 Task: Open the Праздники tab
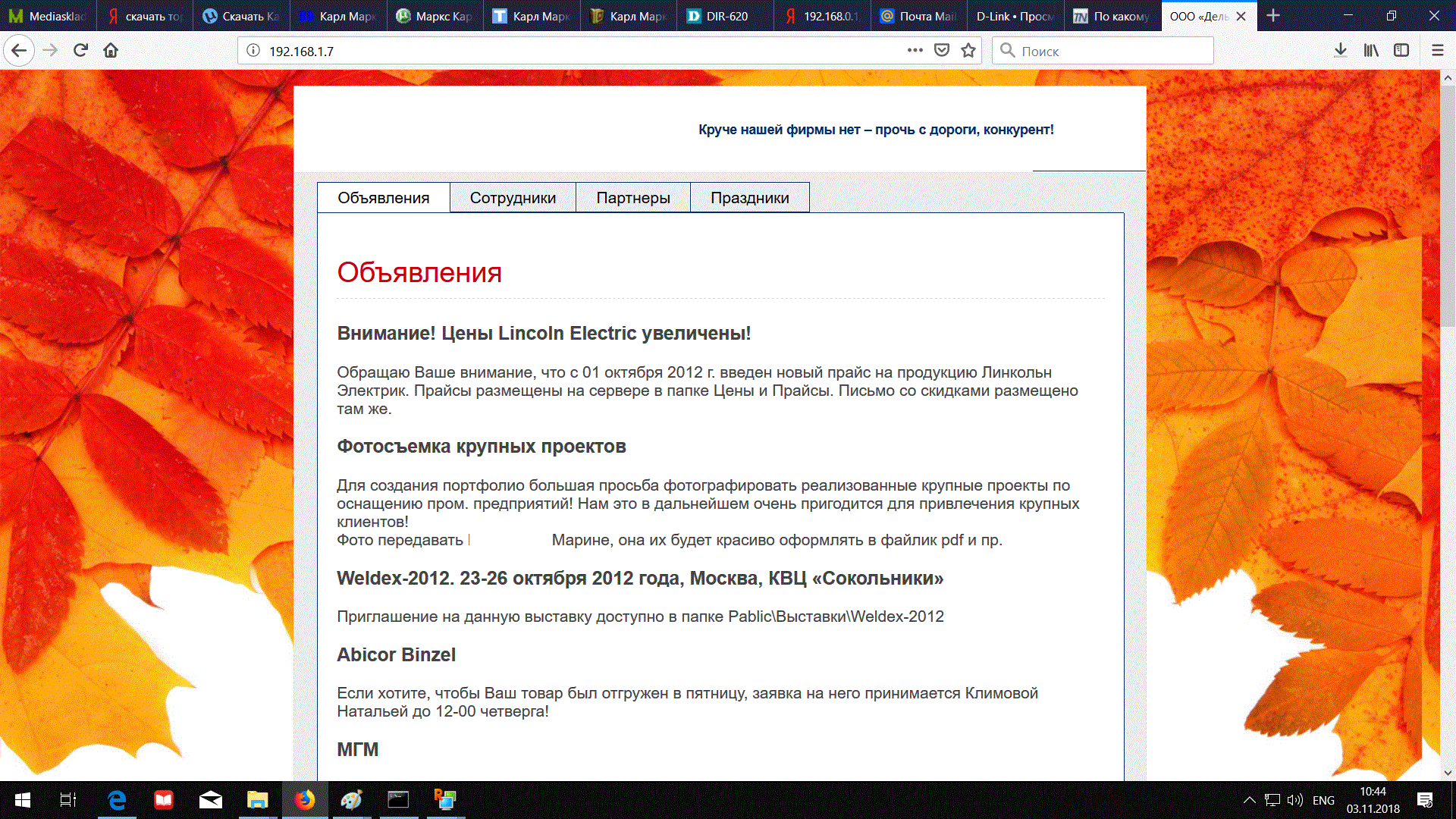749,198
